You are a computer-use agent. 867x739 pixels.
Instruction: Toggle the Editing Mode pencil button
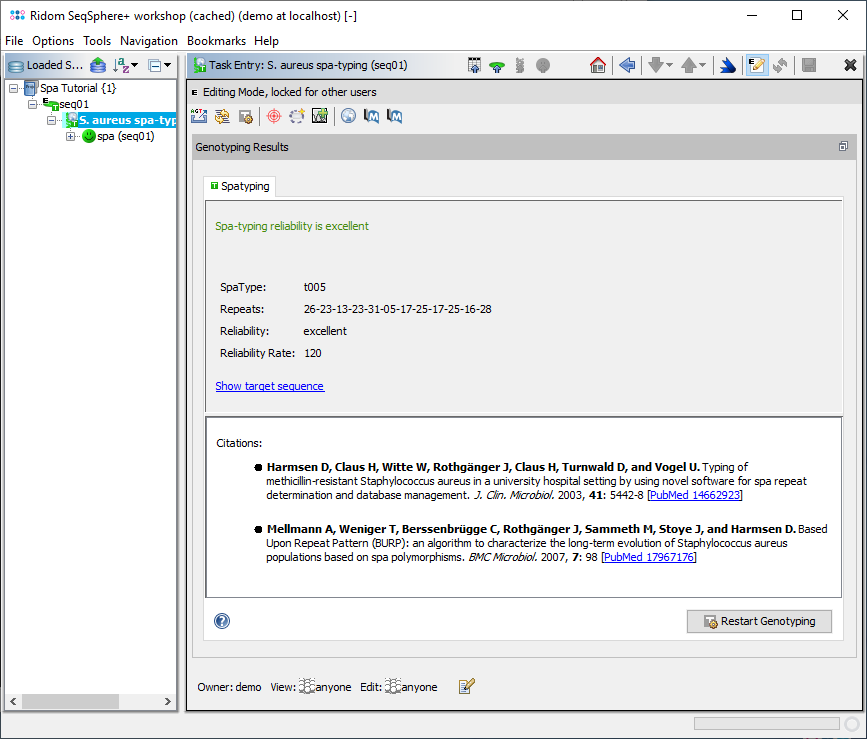[756, 65]
